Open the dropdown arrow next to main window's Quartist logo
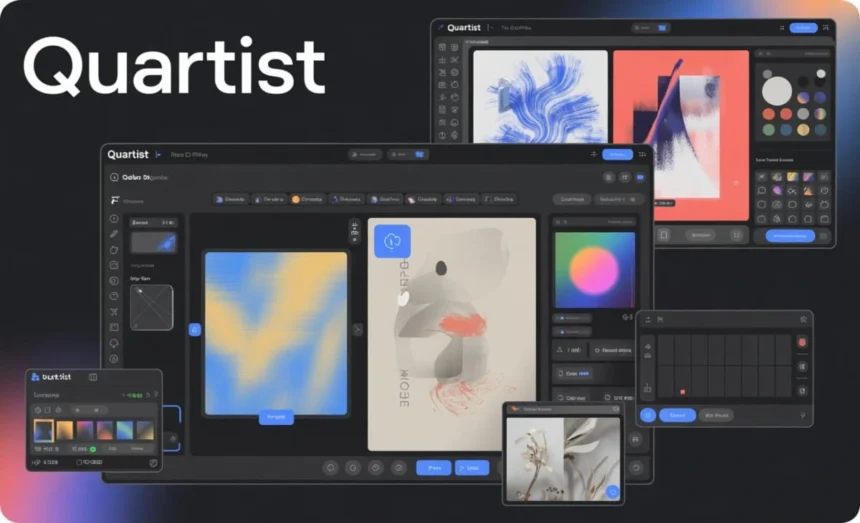Image resolution: width=860 pixels, height=523 pixels. [158, 155]
